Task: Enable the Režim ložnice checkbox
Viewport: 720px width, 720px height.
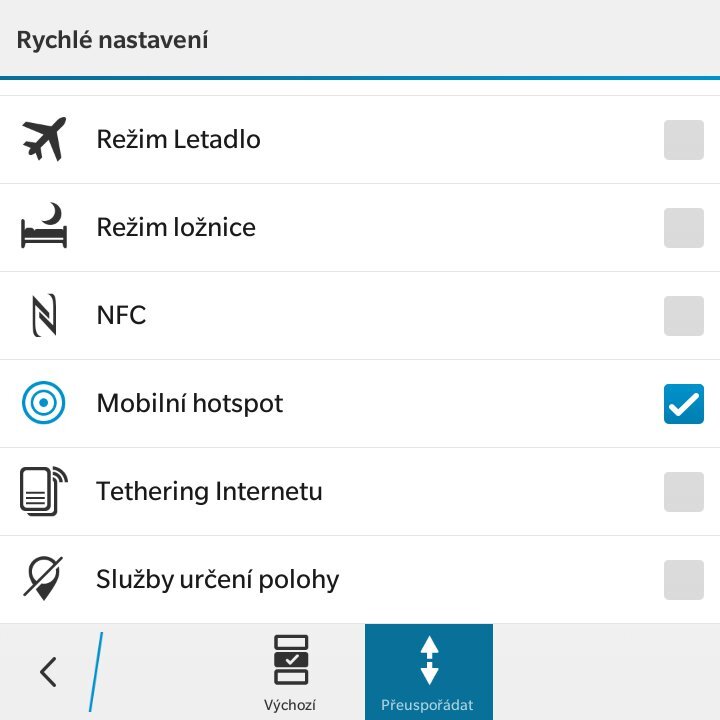Action: (684, 228)
